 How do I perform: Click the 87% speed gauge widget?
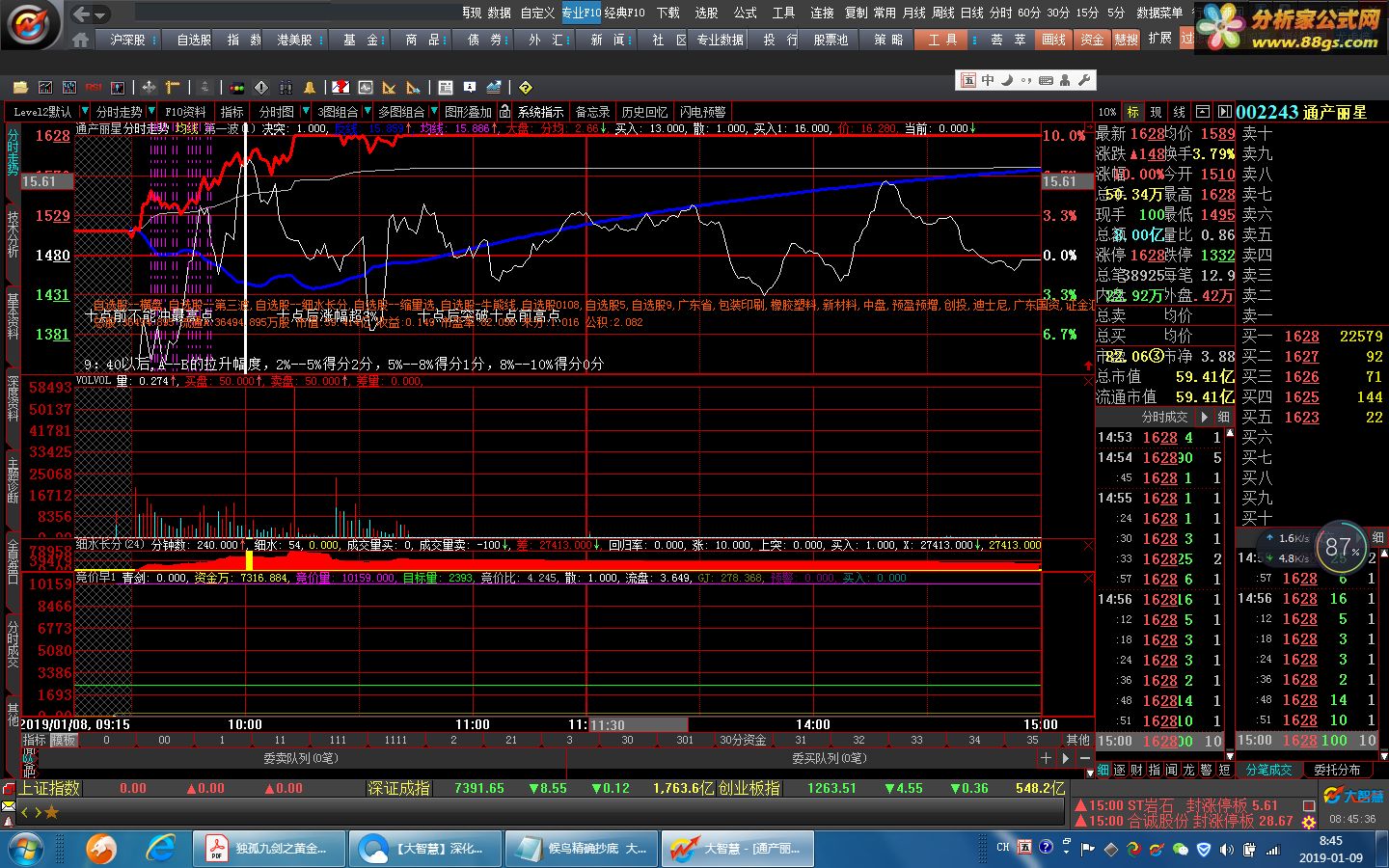(x=1342, y=549)
